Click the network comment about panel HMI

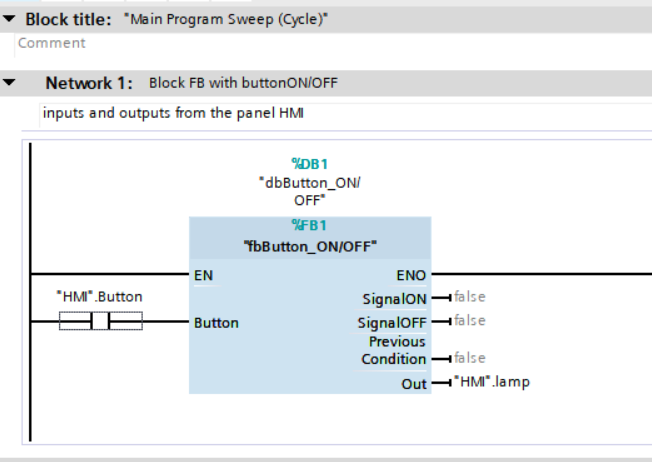pos(172,113)
